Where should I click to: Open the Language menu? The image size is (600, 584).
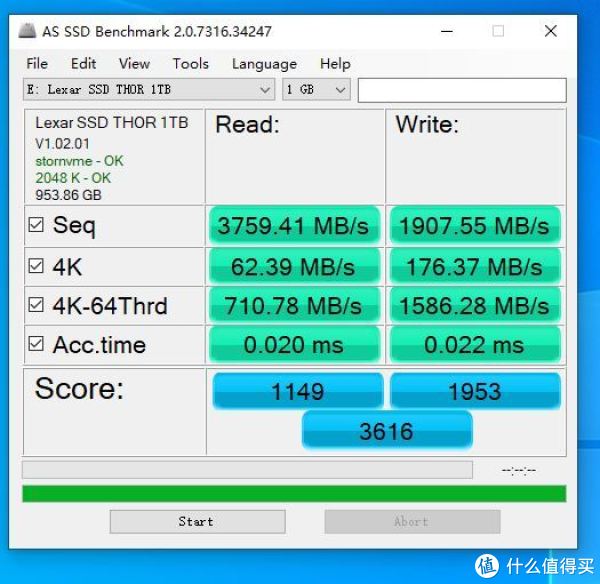(x=264, y=64)
